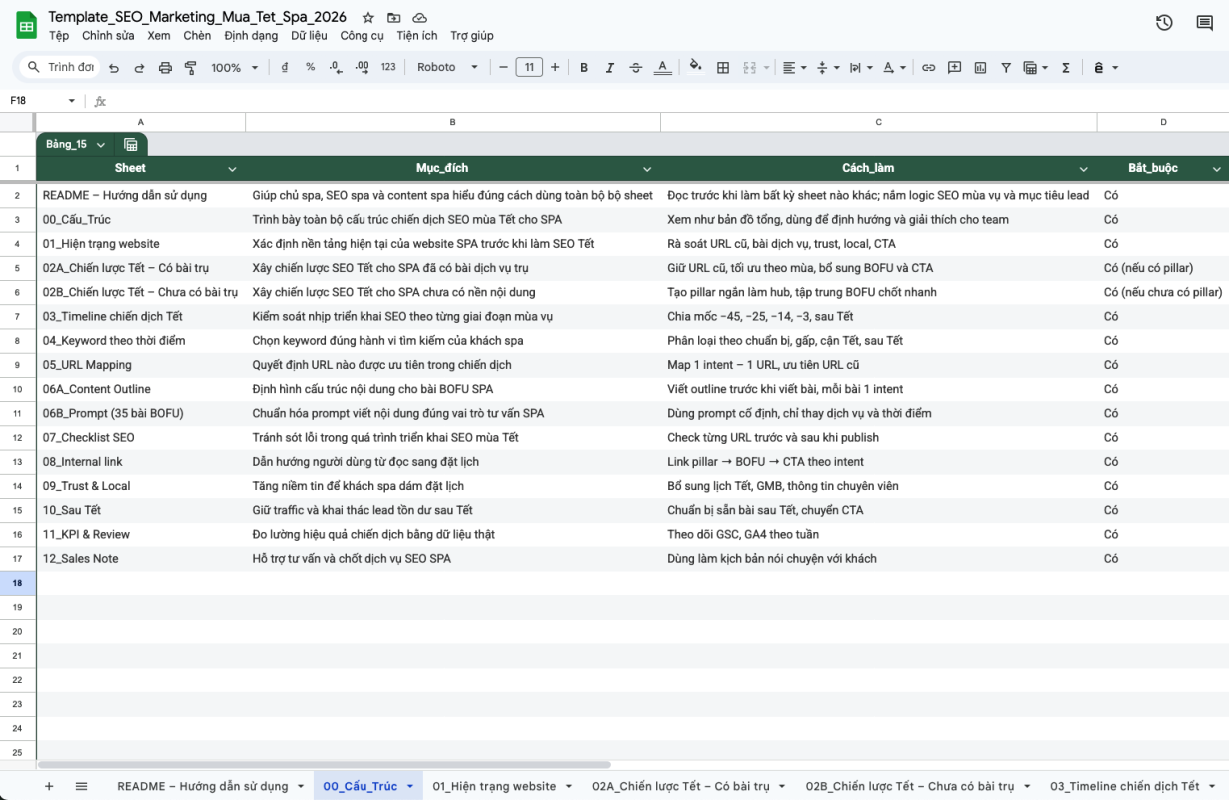This screenshot has height=800, width=1229.
Task: Pick a cell fill color
Action: pos(696,67)
